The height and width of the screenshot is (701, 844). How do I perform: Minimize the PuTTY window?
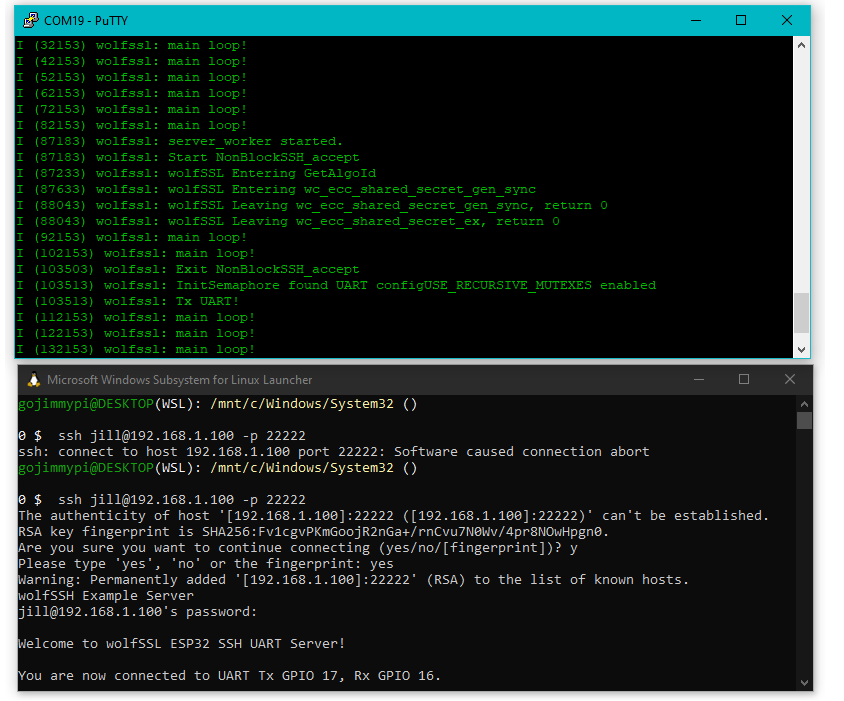coord(695,19)
